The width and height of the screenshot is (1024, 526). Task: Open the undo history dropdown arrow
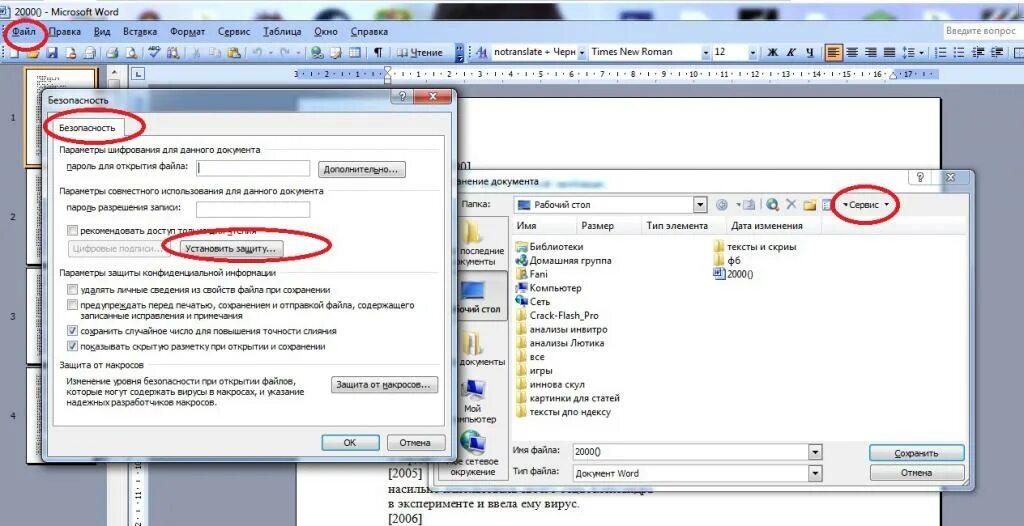coord(270,53)
